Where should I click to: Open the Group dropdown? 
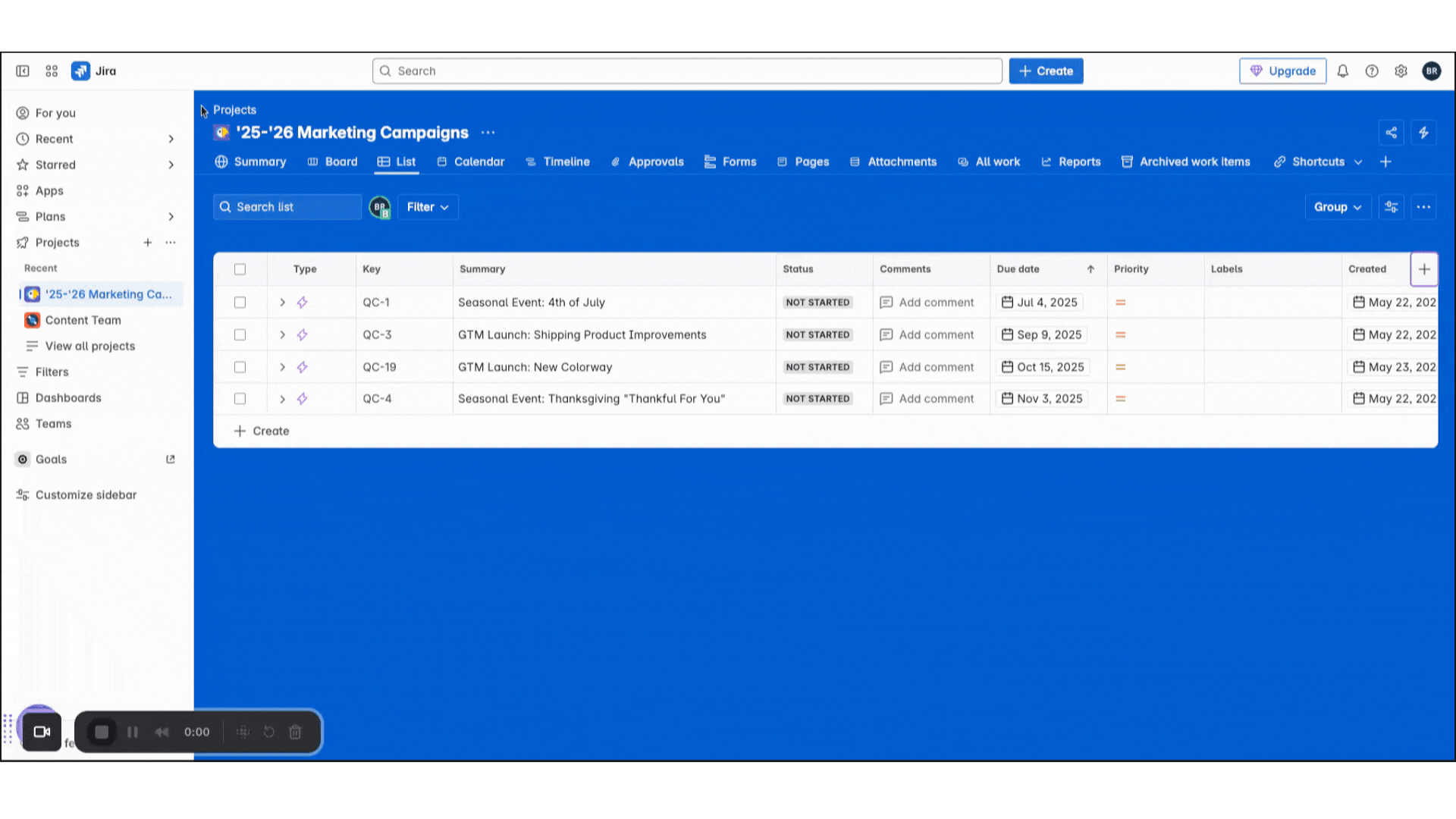click(x=1337, y=206)
